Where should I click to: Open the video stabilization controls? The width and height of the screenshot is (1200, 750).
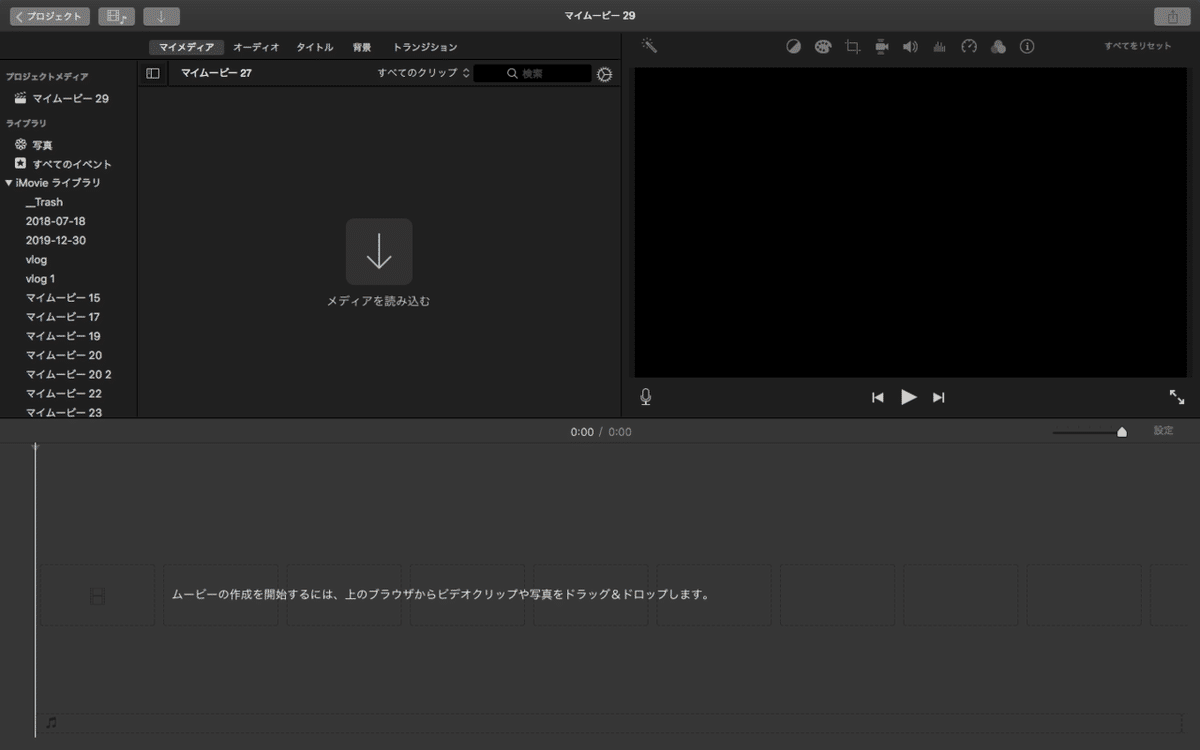coord(880,46)
